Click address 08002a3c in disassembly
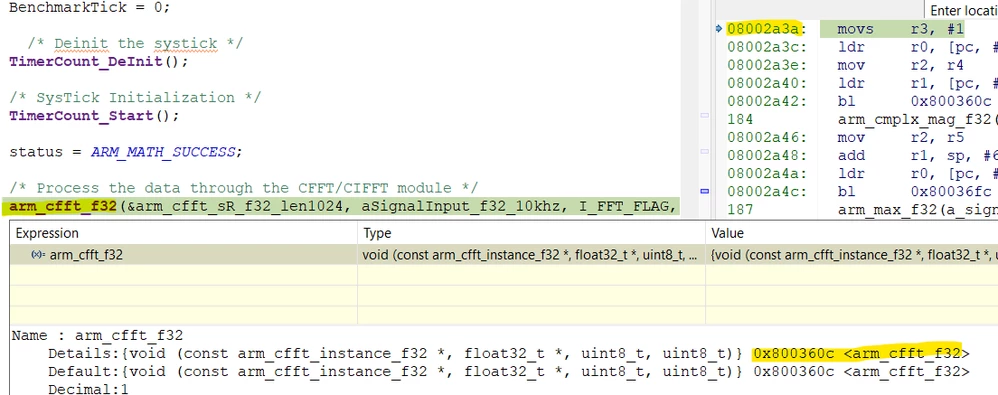This screenshot has width=998, height=395. tap(766, 47)
